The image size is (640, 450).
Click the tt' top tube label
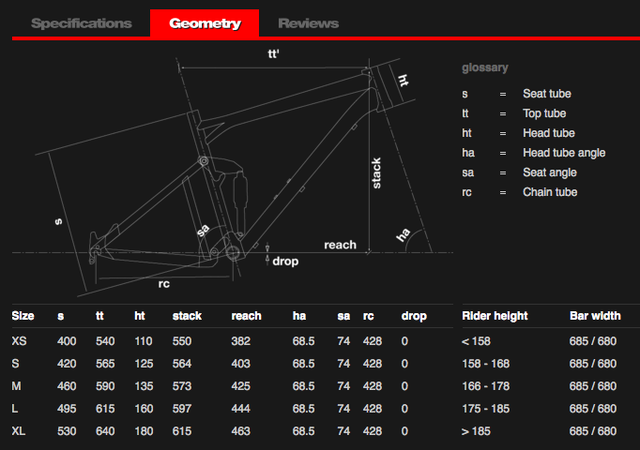[273, 56]
